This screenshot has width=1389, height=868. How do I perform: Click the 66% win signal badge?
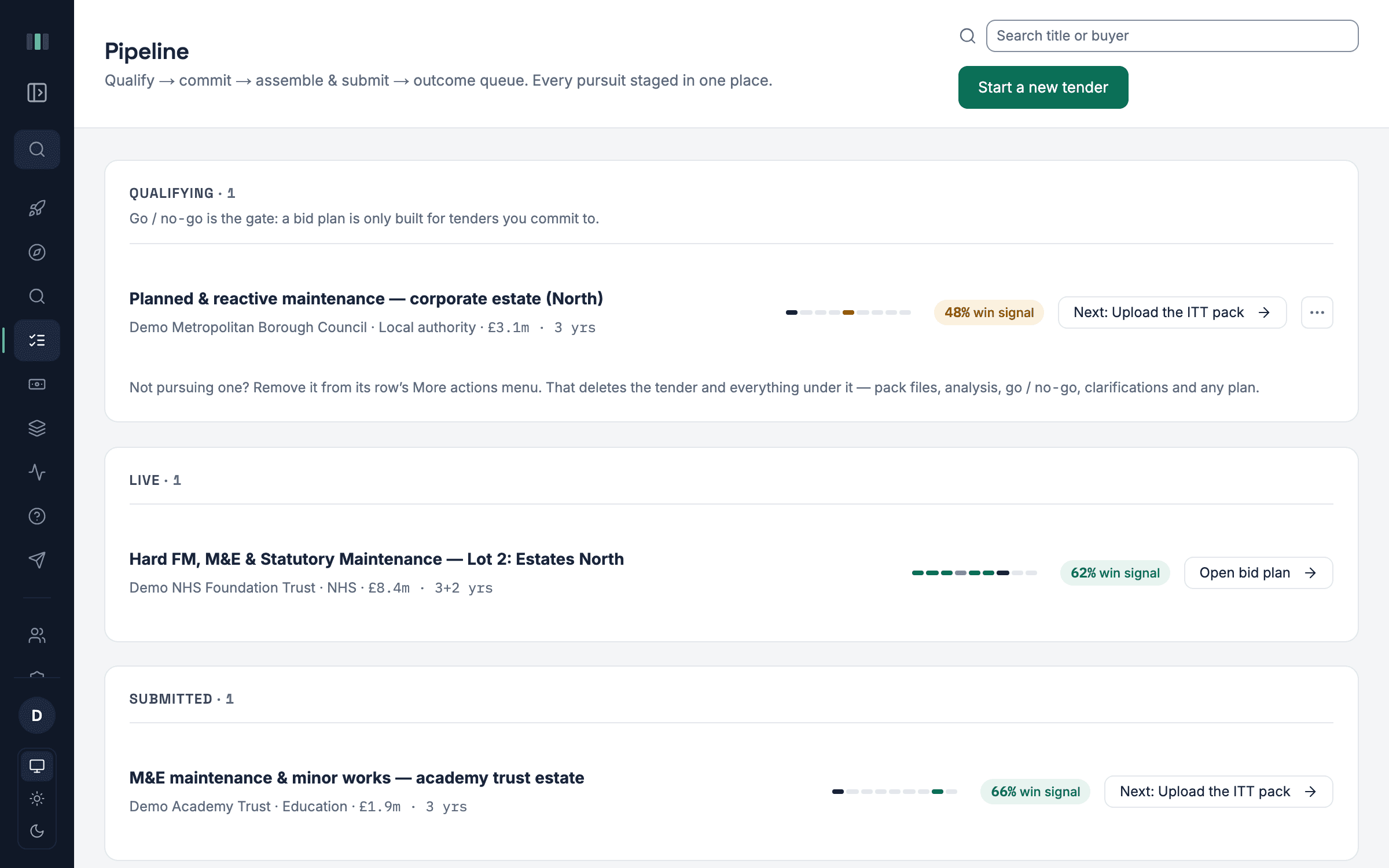pos(1035,792)
